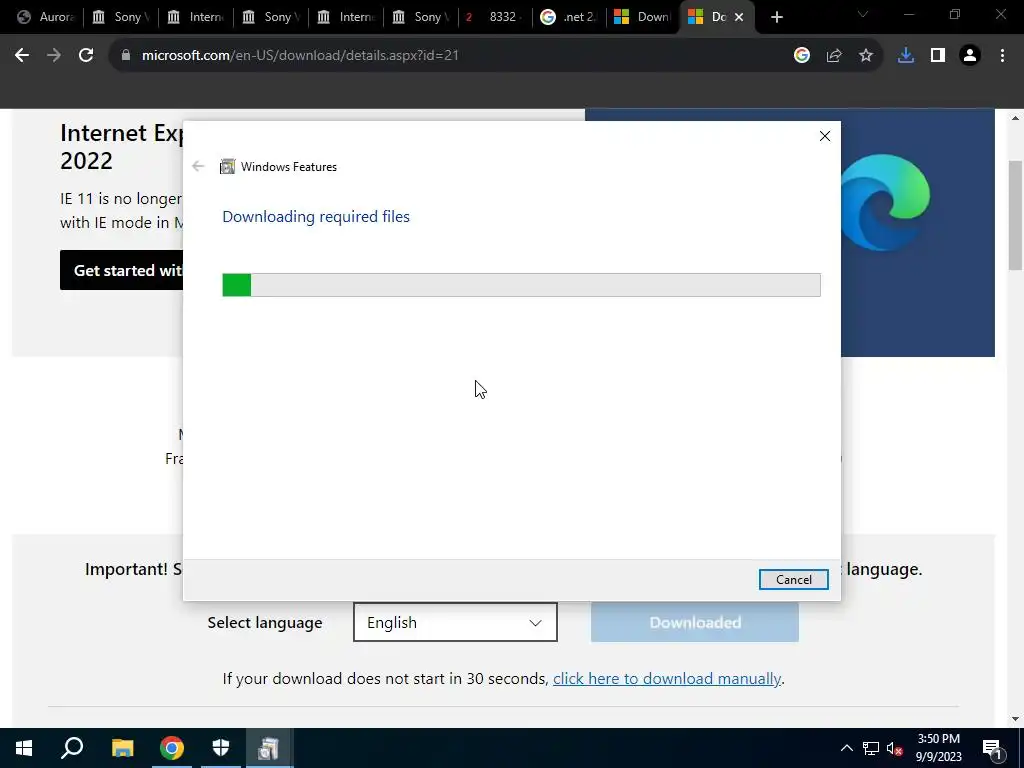
Task: Open muted volume tray icon
Action: point(895,748)
